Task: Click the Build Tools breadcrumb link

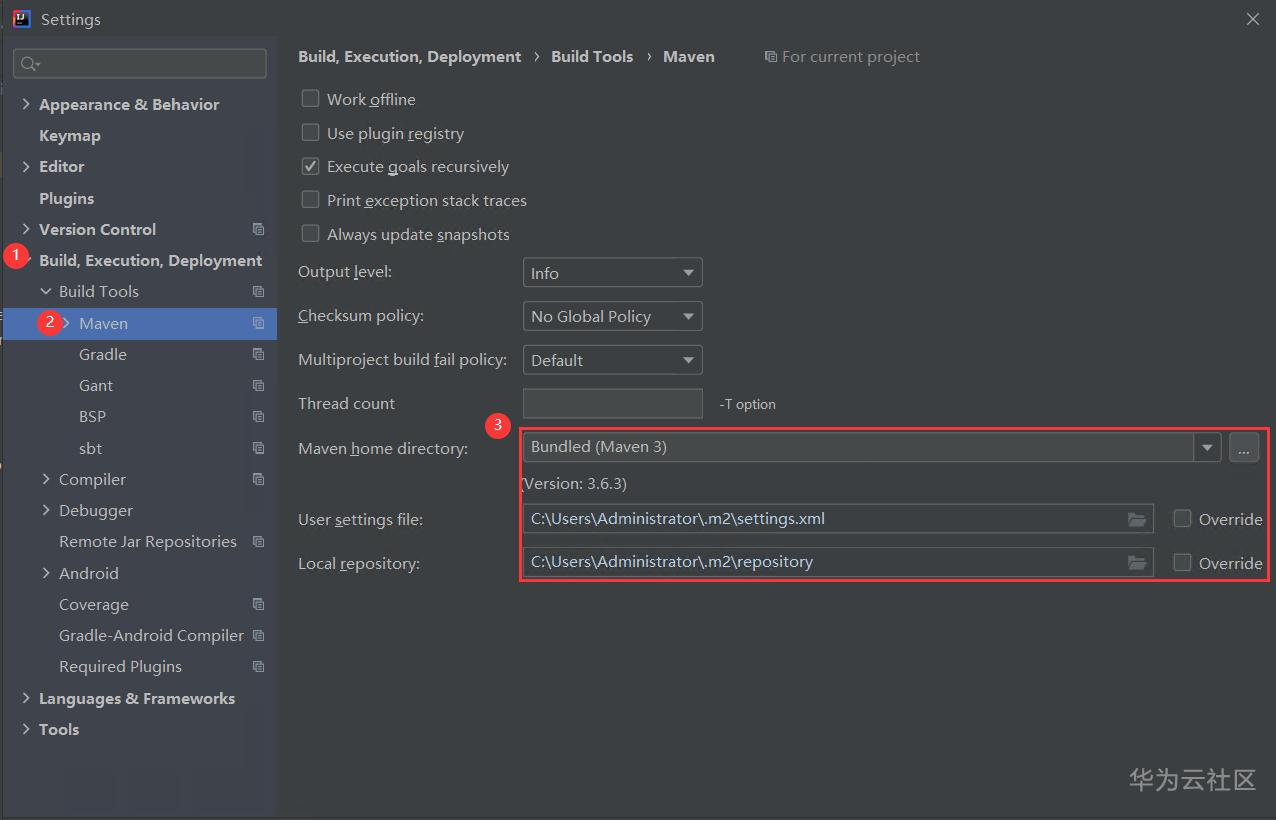Action: tap(592, 57)
